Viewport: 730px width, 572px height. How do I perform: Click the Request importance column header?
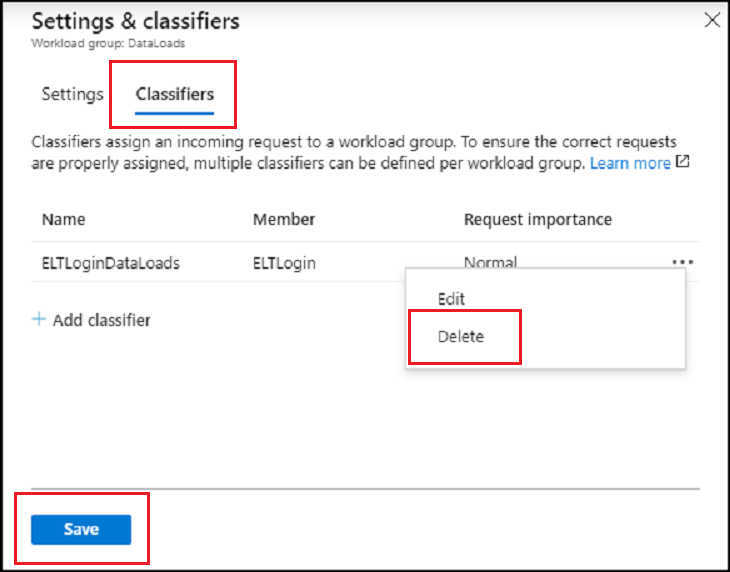coord(537,219)
